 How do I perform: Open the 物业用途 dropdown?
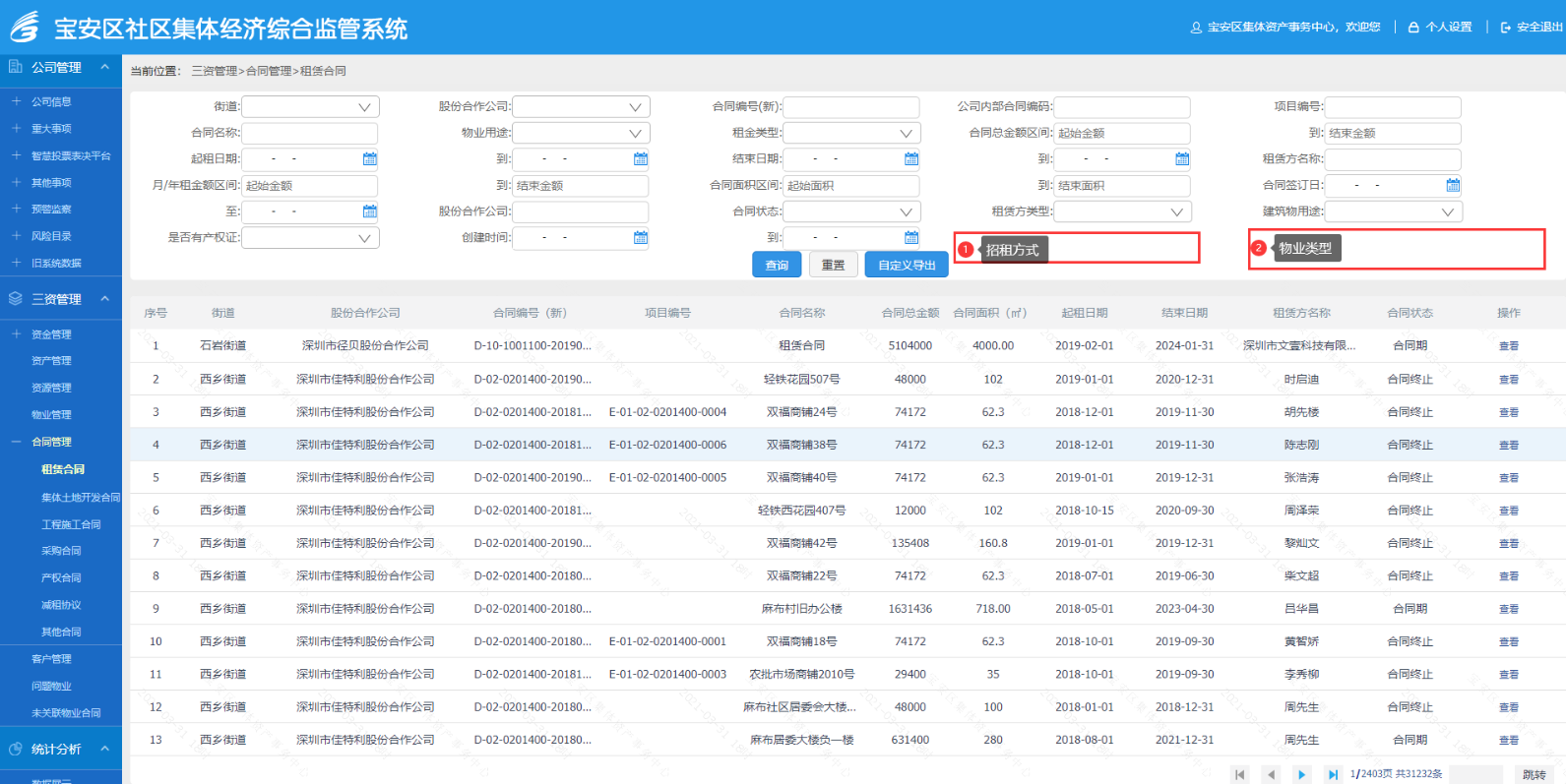(581, 133)
